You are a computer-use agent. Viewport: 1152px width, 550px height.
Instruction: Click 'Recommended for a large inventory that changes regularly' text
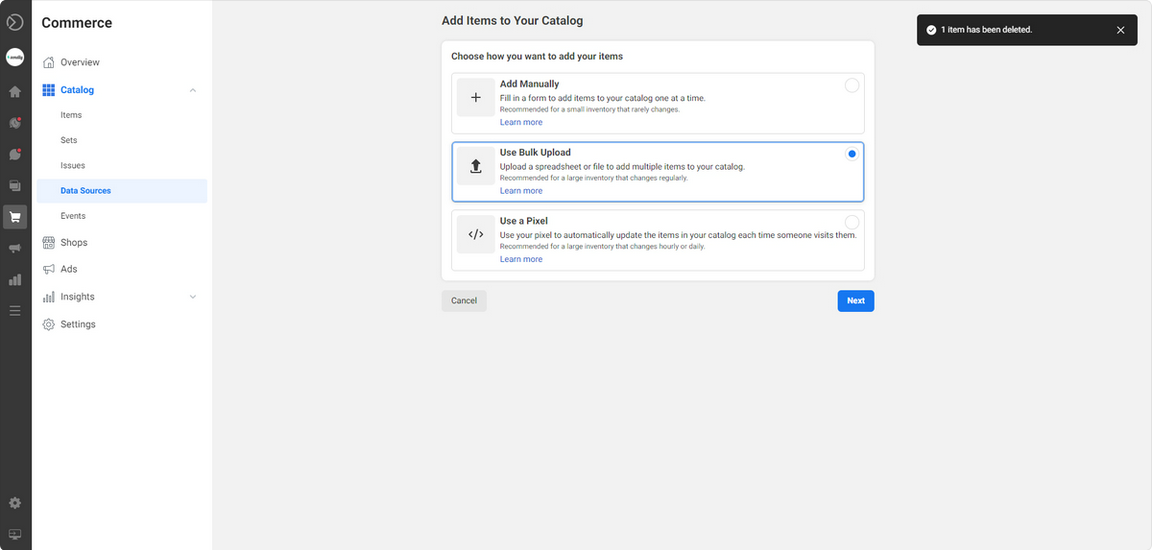tap(594, 178)
